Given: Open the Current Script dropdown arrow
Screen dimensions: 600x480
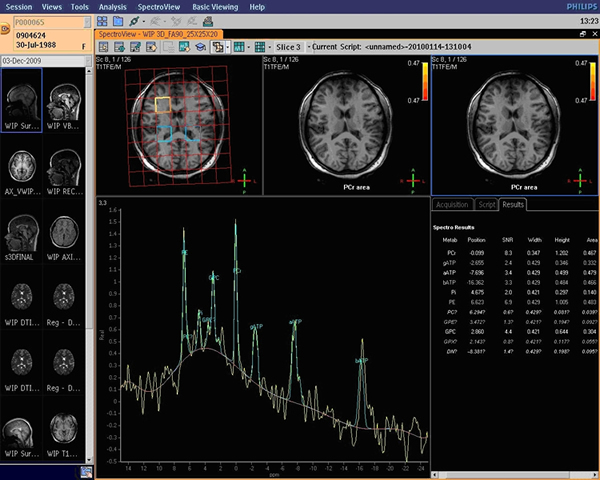Looking at the screenshot, I should click(309, 47).
